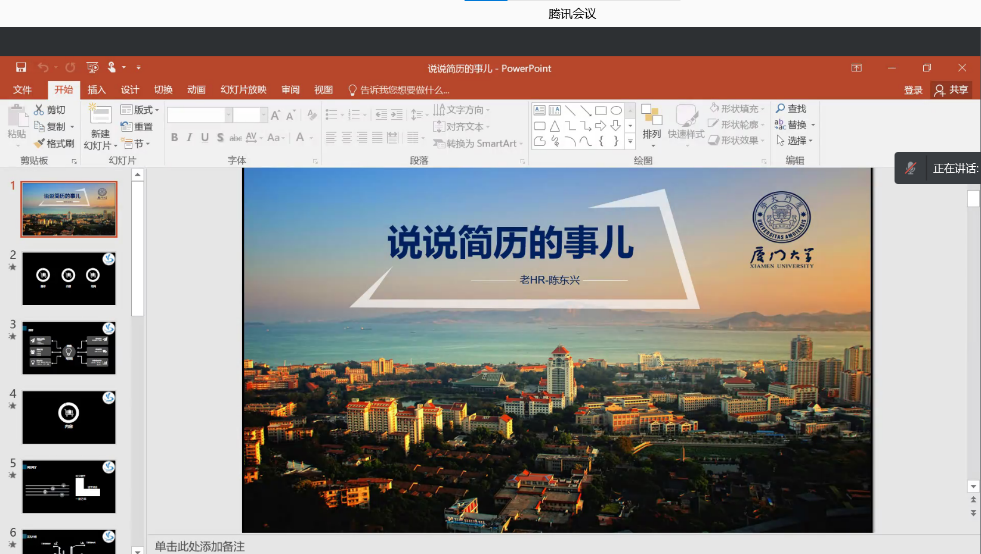
Task: Select the right arrow shape in gallery
Action: point(601,126)
